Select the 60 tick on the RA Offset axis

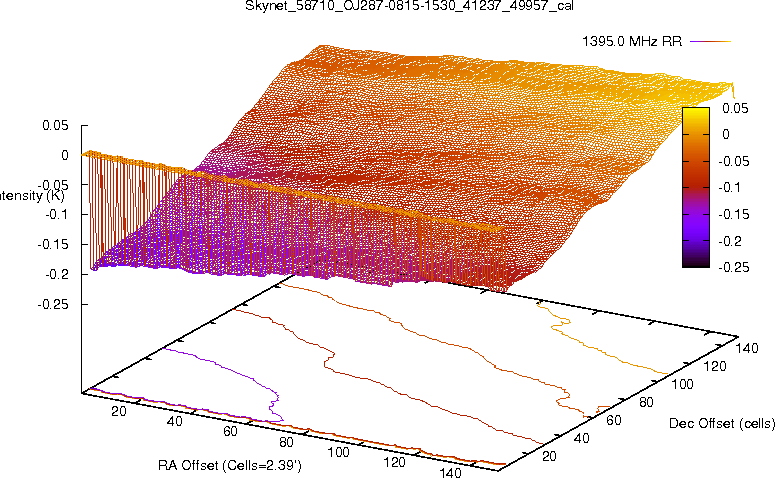(230, 432)
